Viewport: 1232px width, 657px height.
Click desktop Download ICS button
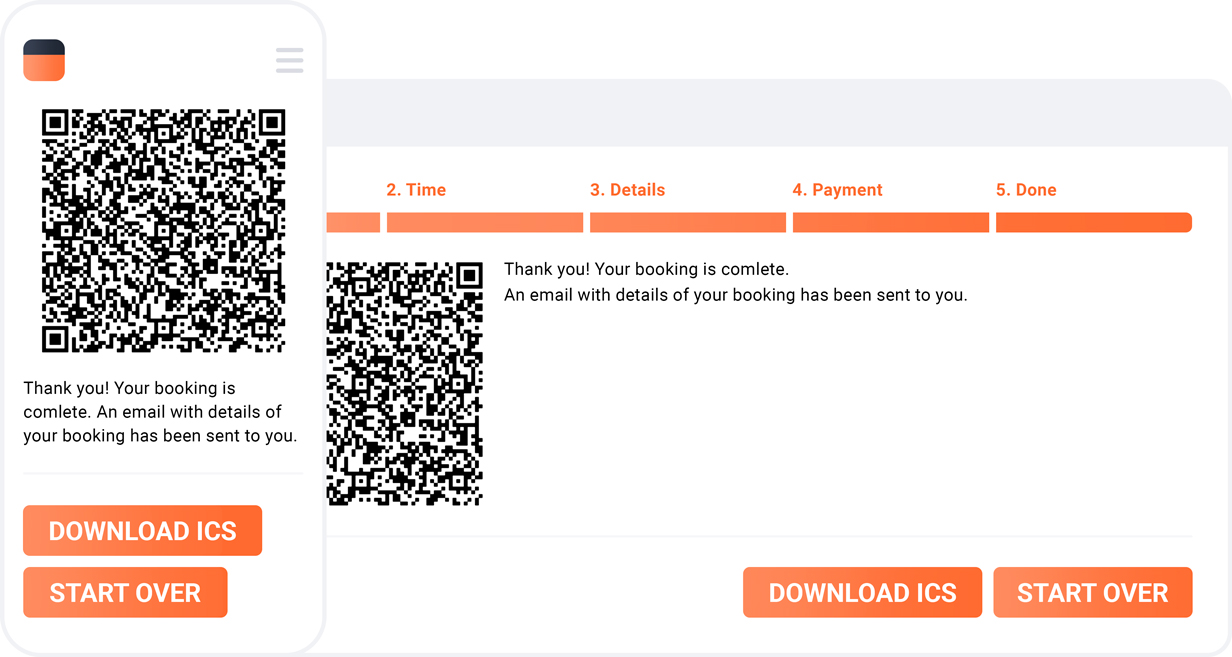tap(862, 592)
